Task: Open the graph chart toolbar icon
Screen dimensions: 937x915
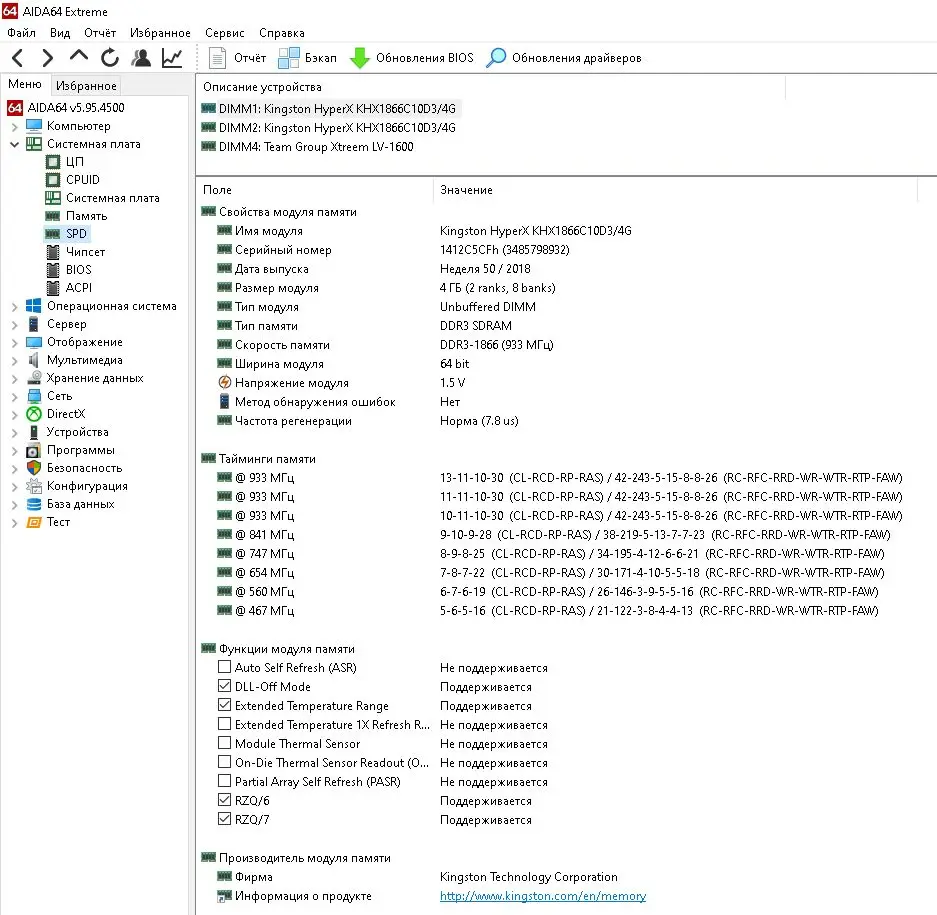Action: (x=172, y=58)
